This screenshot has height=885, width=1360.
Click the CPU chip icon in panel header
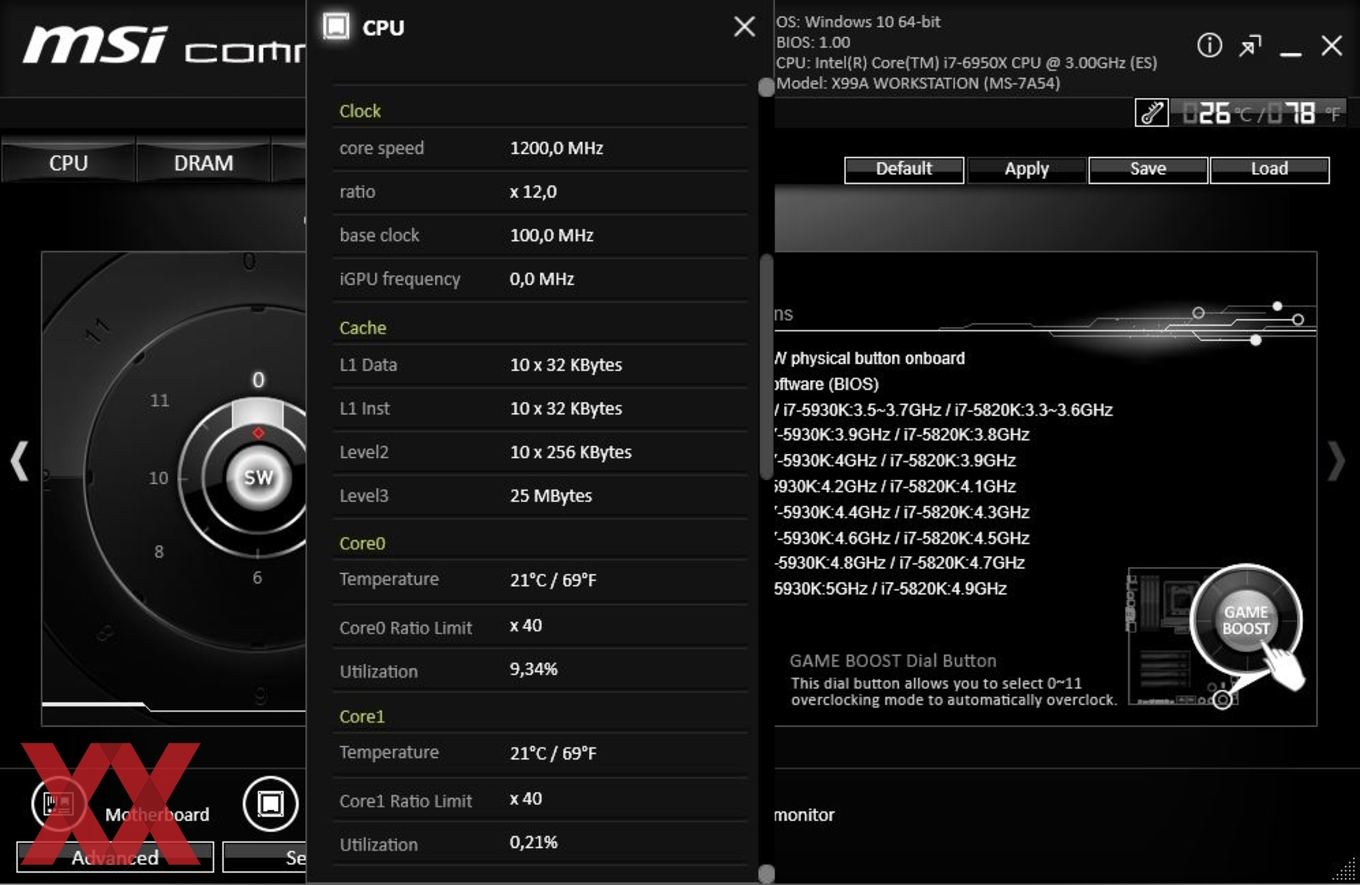(x=337, y=26)
